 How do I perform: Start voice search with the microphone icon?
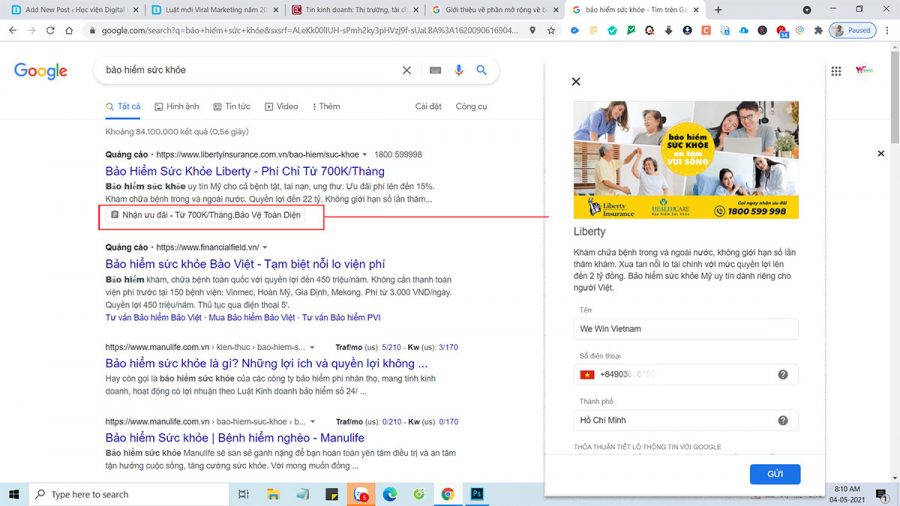[459, 70]
